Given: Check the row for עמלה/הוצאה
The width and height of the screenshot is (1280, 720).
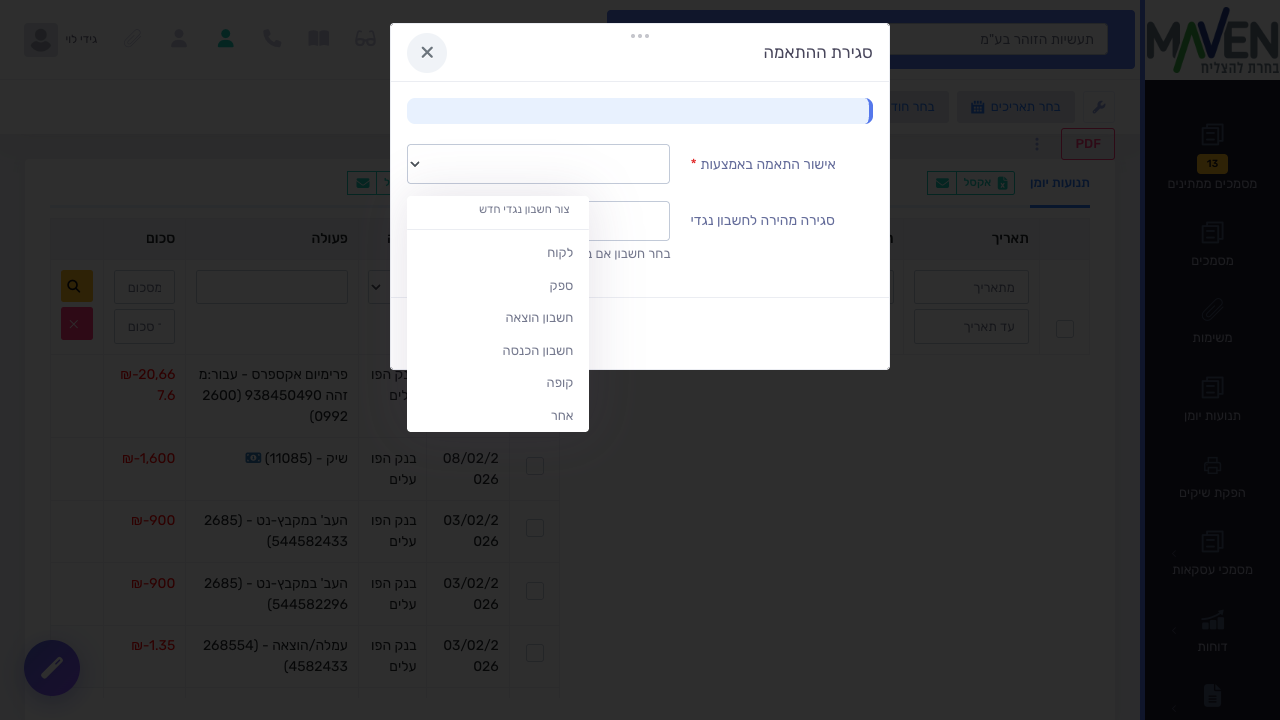Looking at the screenshot, I should click(x=535, y=653).
